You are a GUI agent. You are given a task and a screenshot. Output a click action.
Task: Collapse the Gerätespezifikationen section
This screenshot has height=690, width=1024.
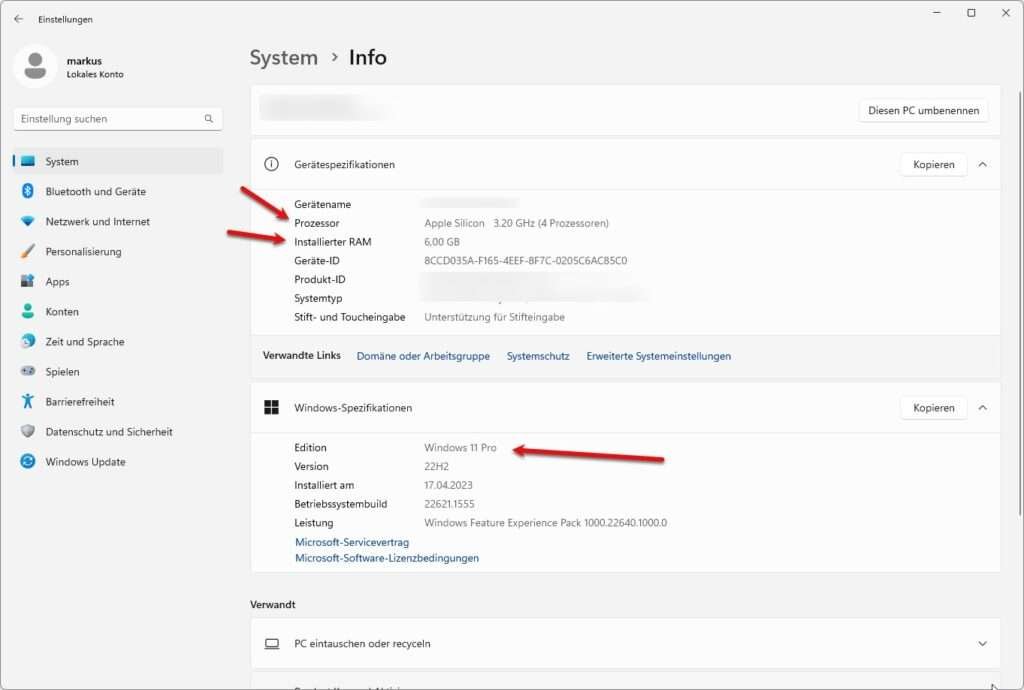981,164
